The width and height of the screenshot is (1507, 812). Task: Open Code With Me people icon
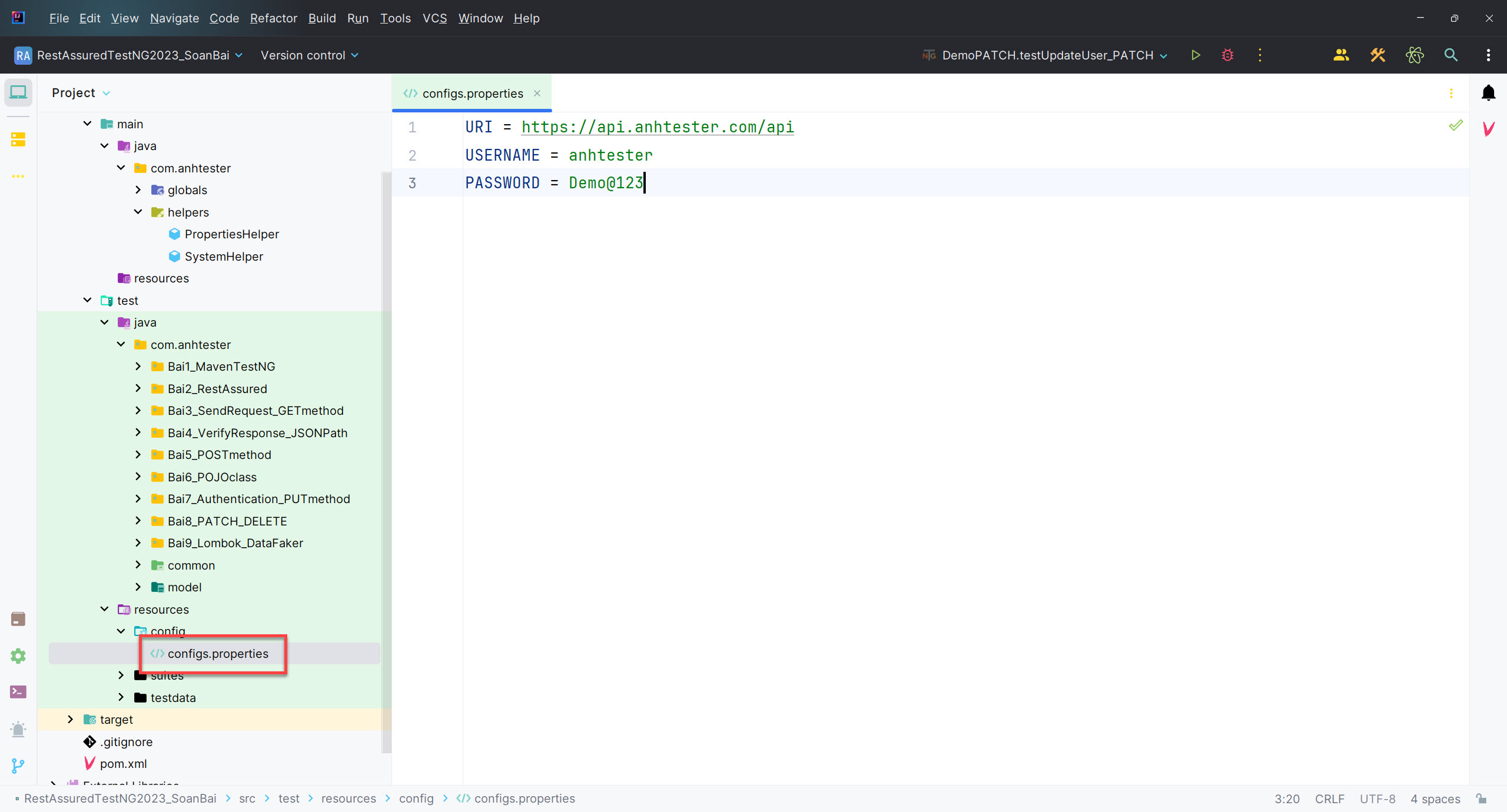[1341, 55]
